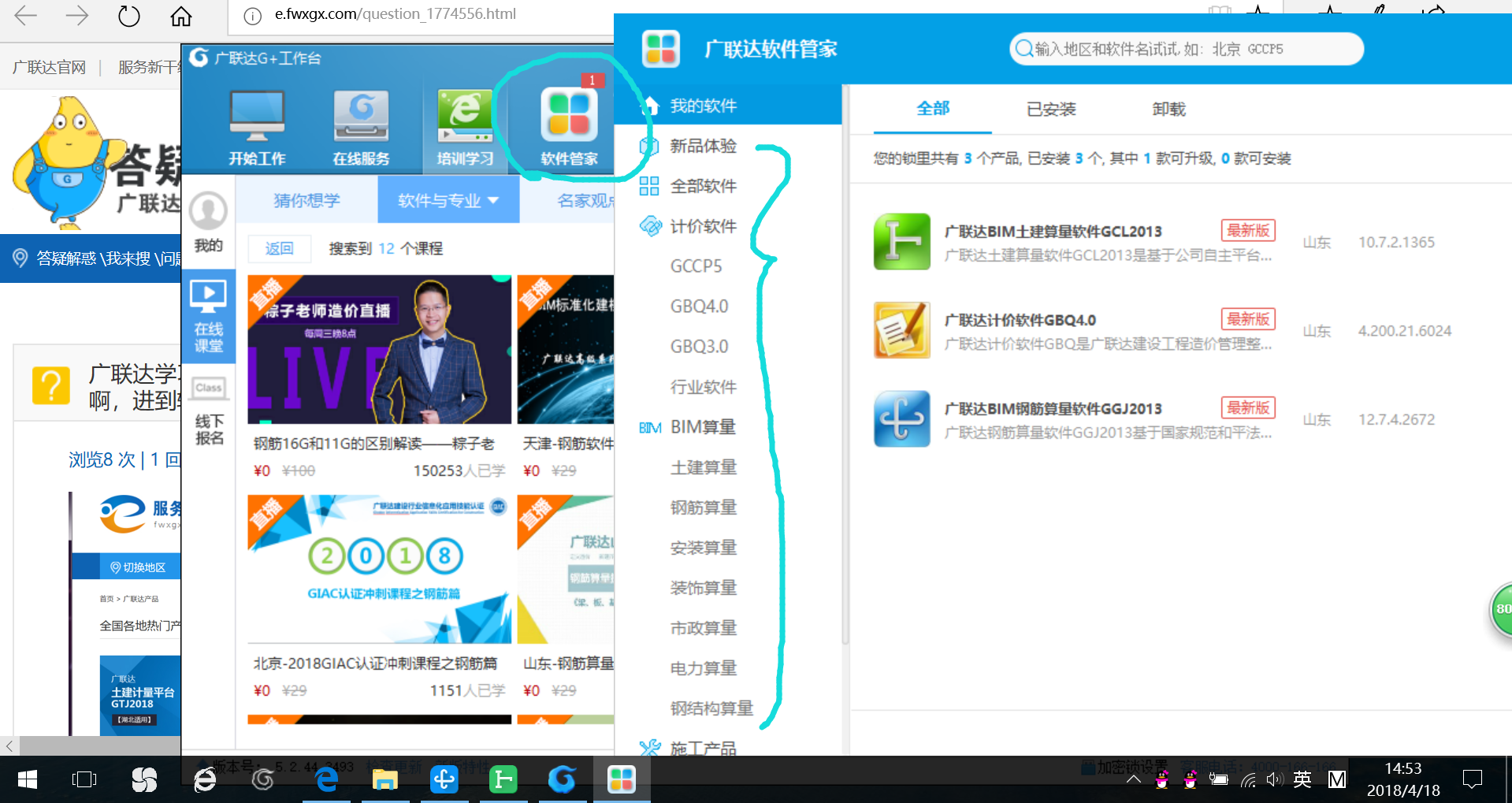Open the notification center icon
The image size is (1512, 803).
tap(1471, 779)
